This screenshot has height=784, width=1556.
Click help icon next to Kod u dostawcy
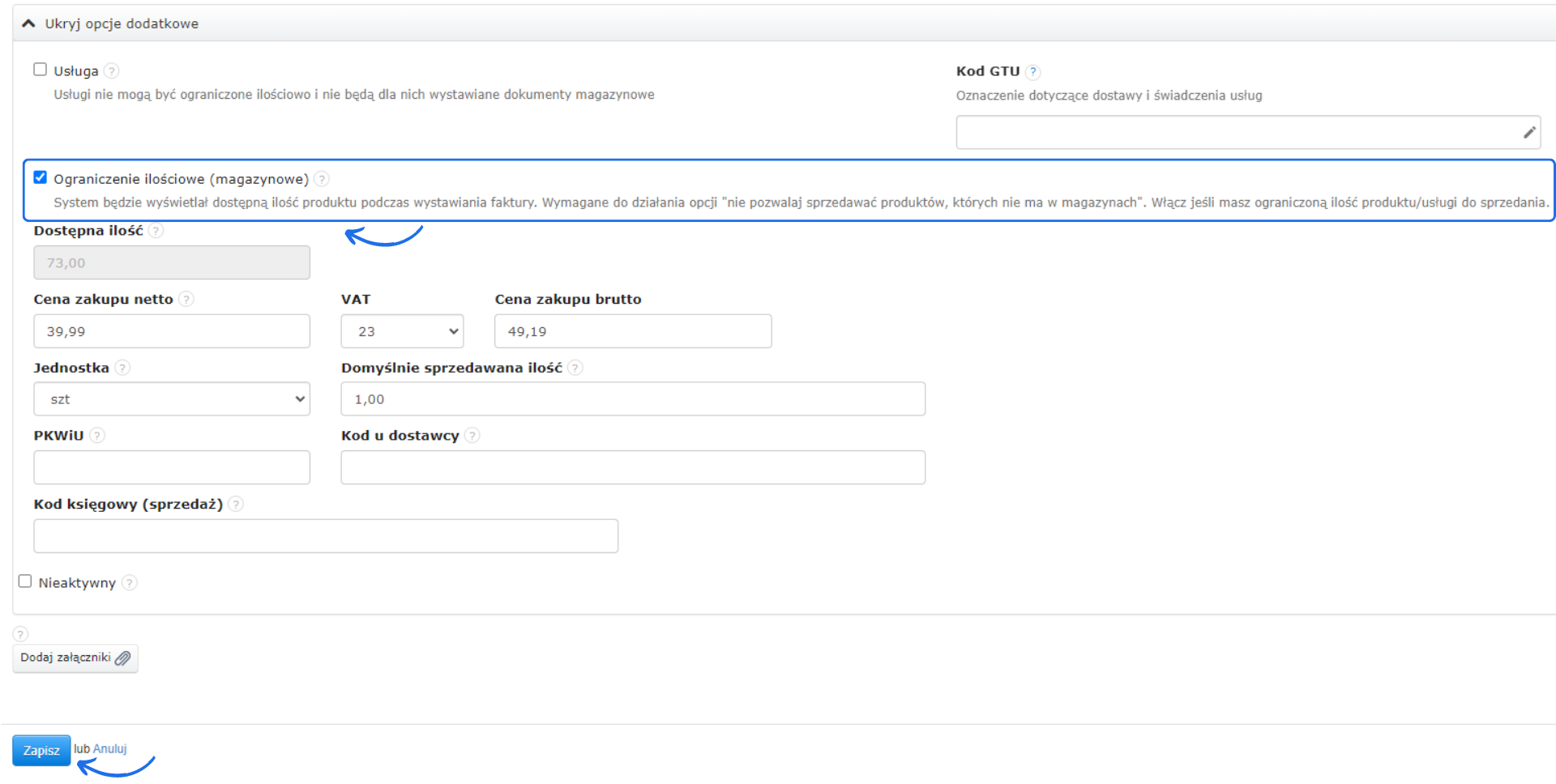point(472,436)
